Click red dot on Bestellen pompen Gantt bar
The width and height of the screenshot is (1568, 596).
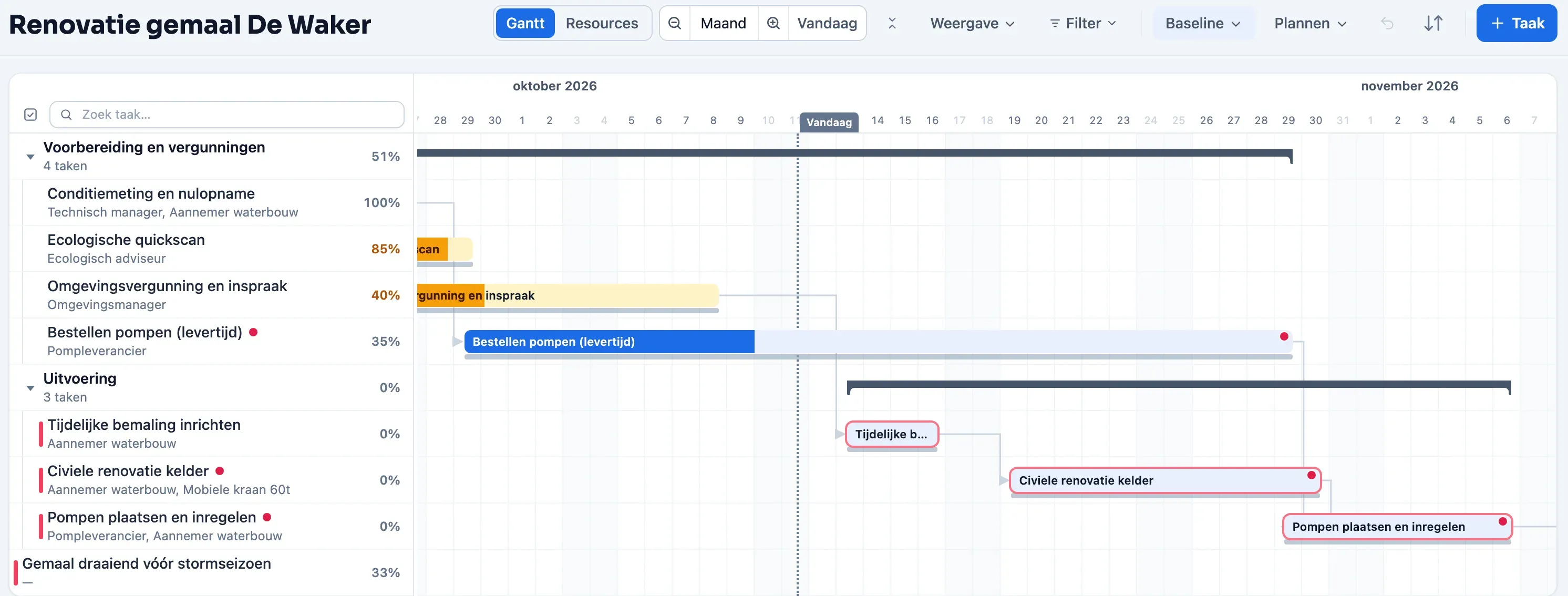[1284, 336]
